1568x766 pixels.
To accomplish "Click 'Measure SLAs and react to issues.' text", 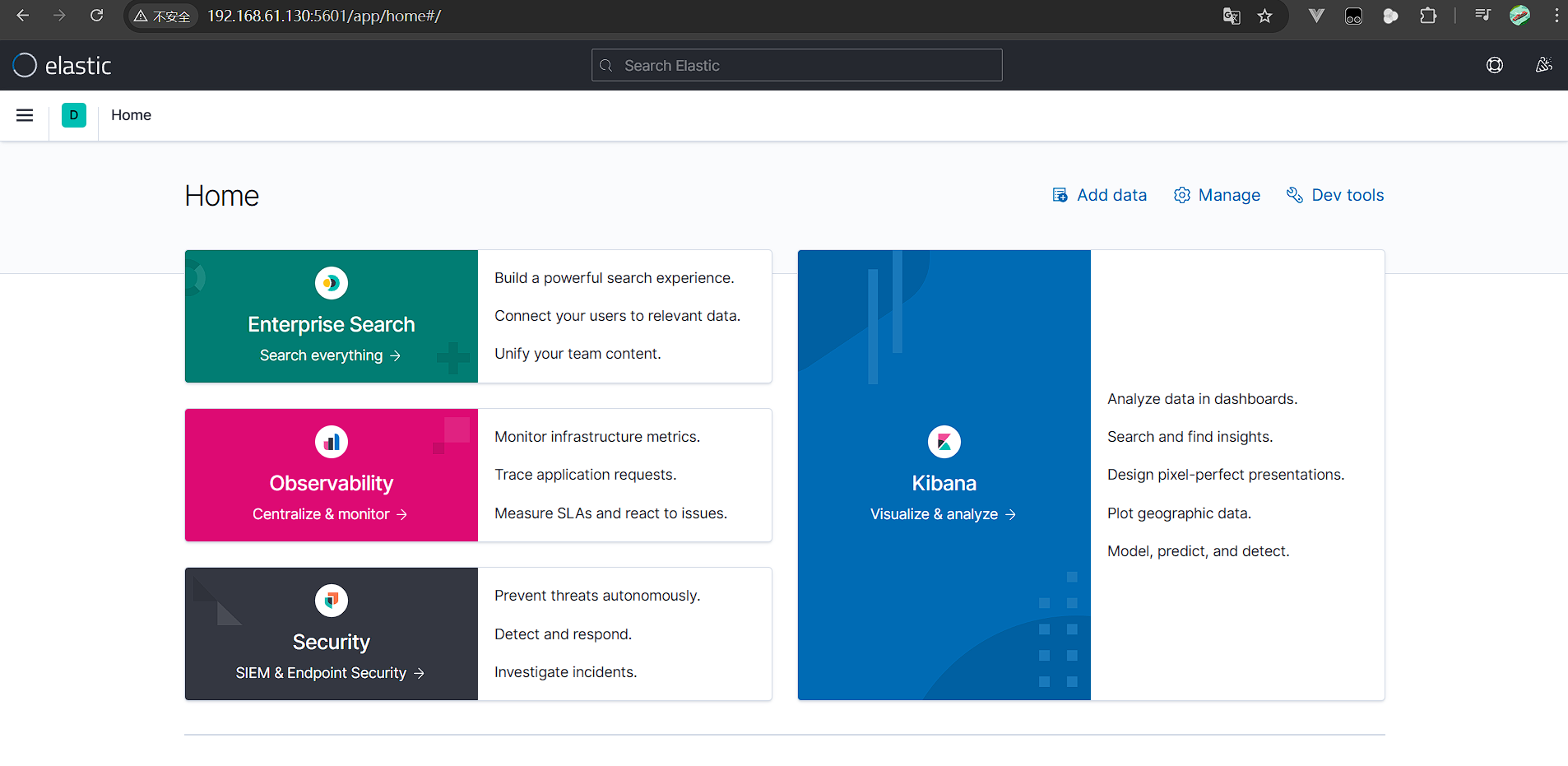I will (611, 513).
